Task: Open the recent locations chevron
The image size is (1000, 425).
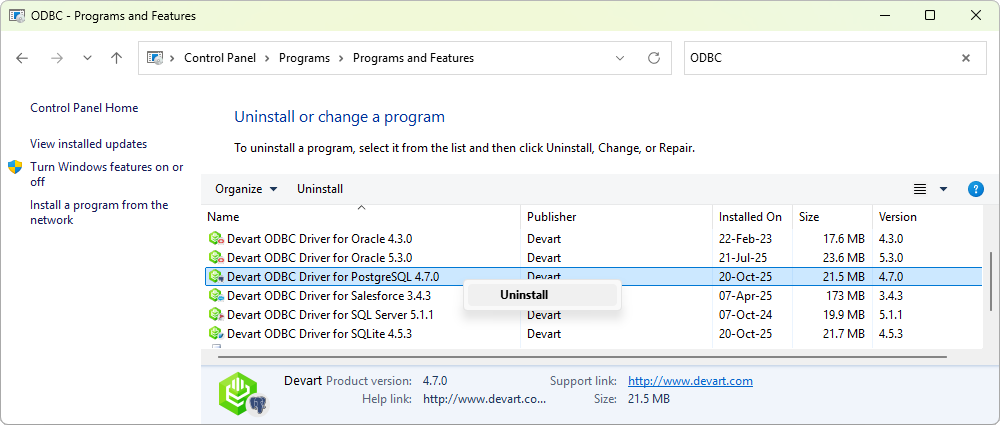Action: pyautogui.click(x=87, y=58)
